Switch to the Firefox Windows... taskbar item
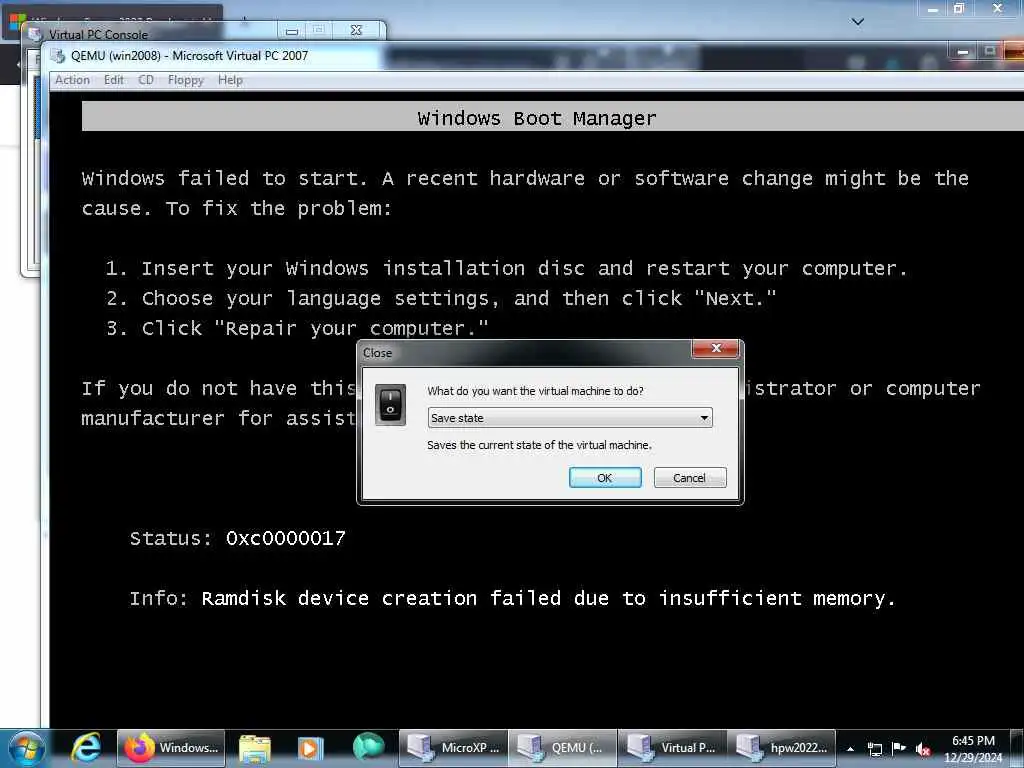This screenshot has height=768, width=1024. pos(171,748)
